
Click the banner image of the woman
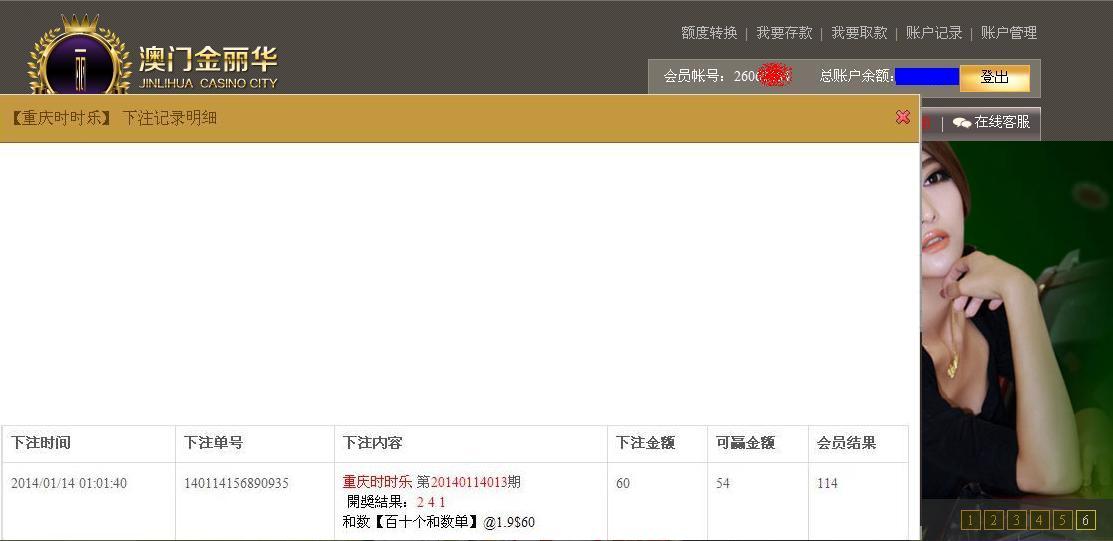pyautogui.click(x=1016, y=319)
